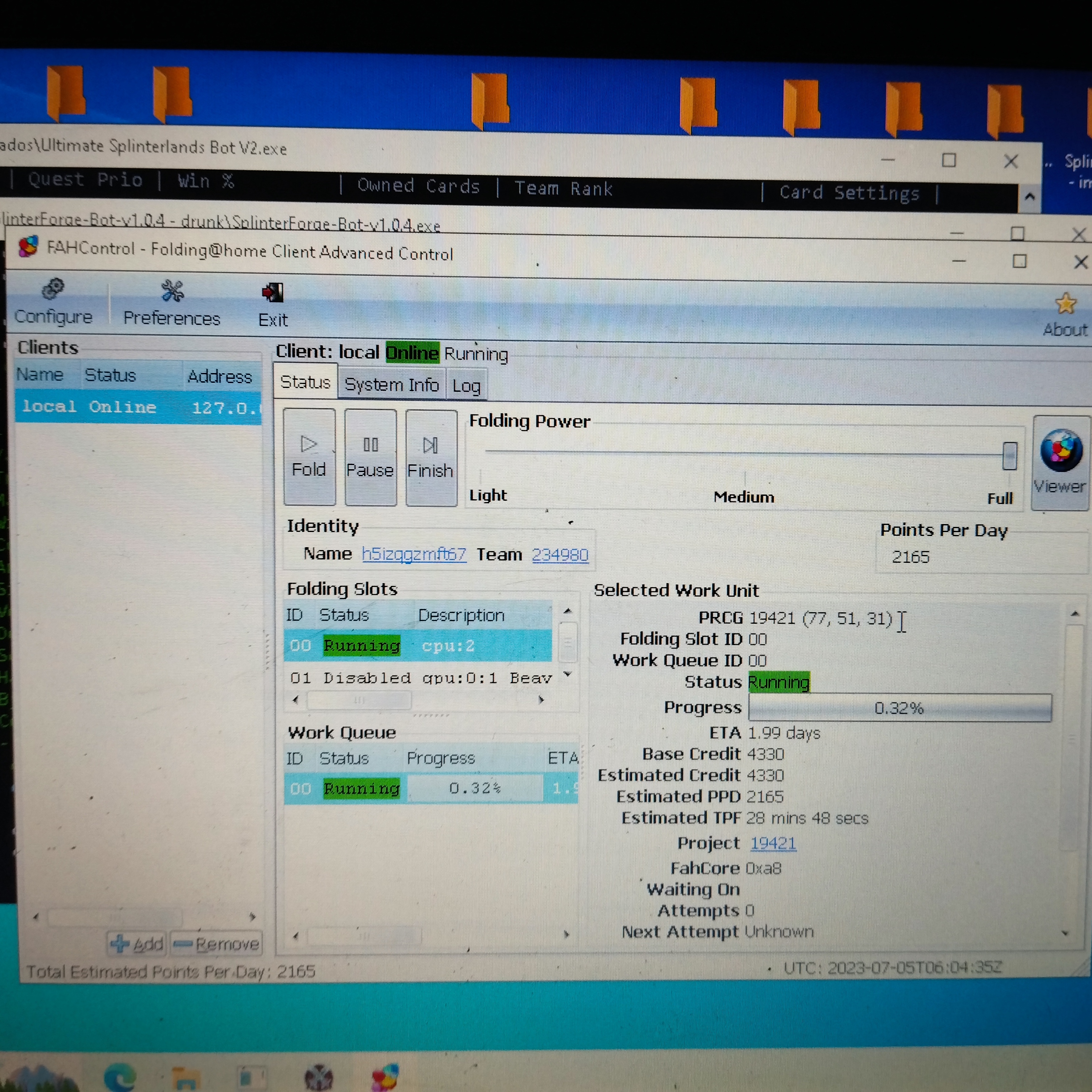Click the Folding Slots scroll-left arrow
Screen dimensions: 1092x1092
(x=295, y=700)
